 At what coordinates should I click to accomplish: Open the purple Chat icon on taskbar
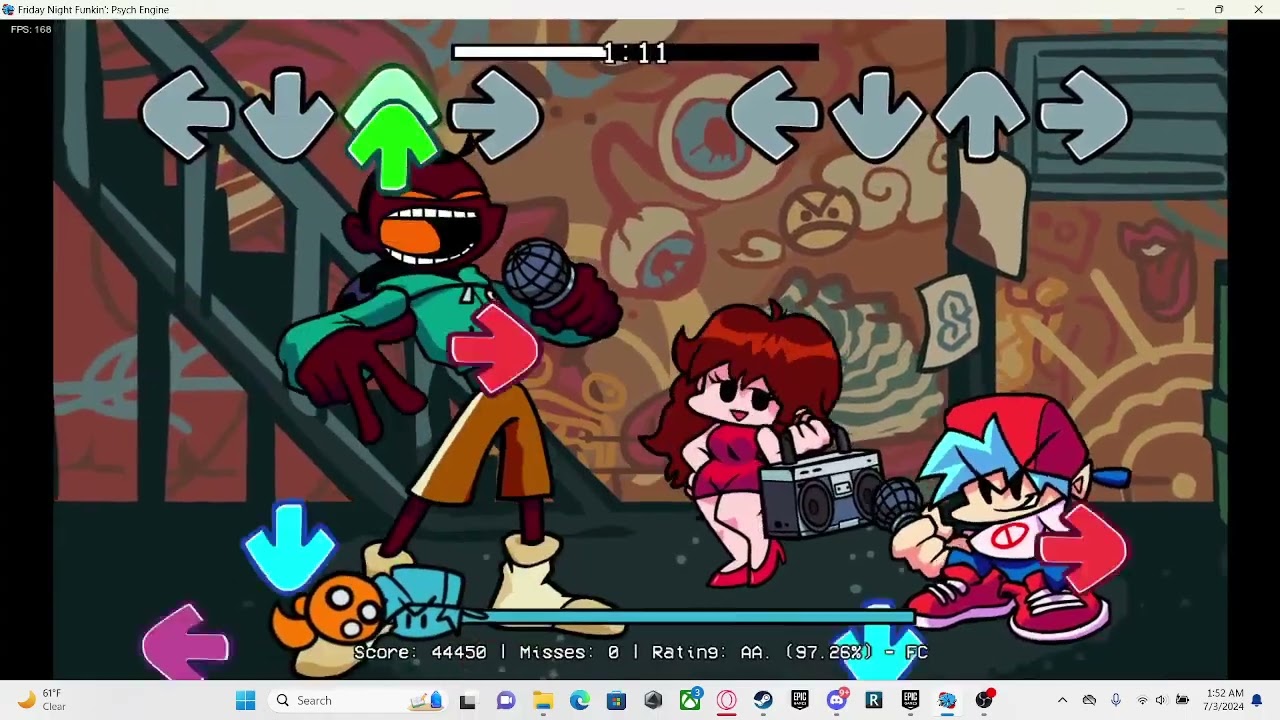[506, 700]
